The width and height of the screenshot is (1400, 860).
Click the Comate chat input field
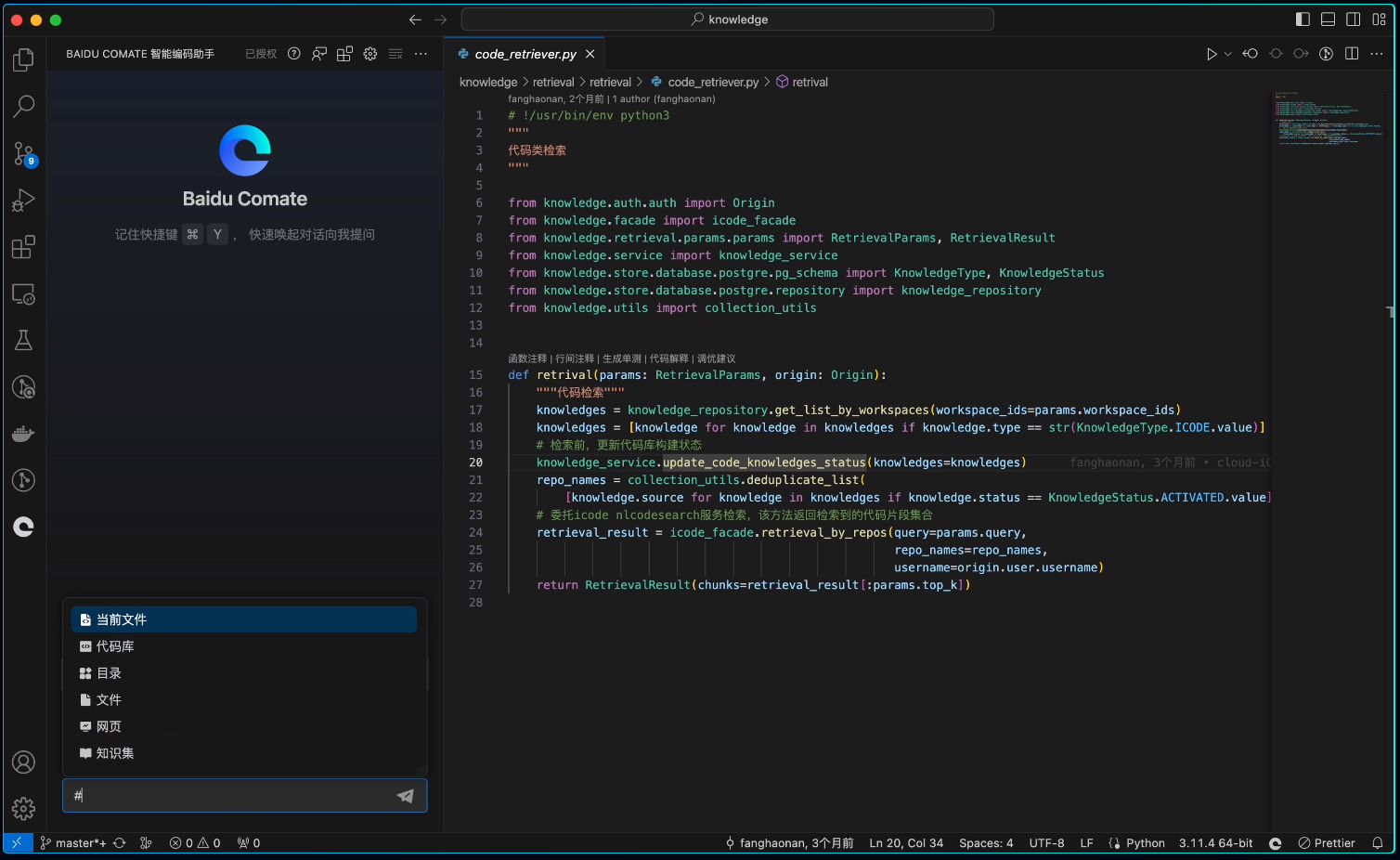244,796
